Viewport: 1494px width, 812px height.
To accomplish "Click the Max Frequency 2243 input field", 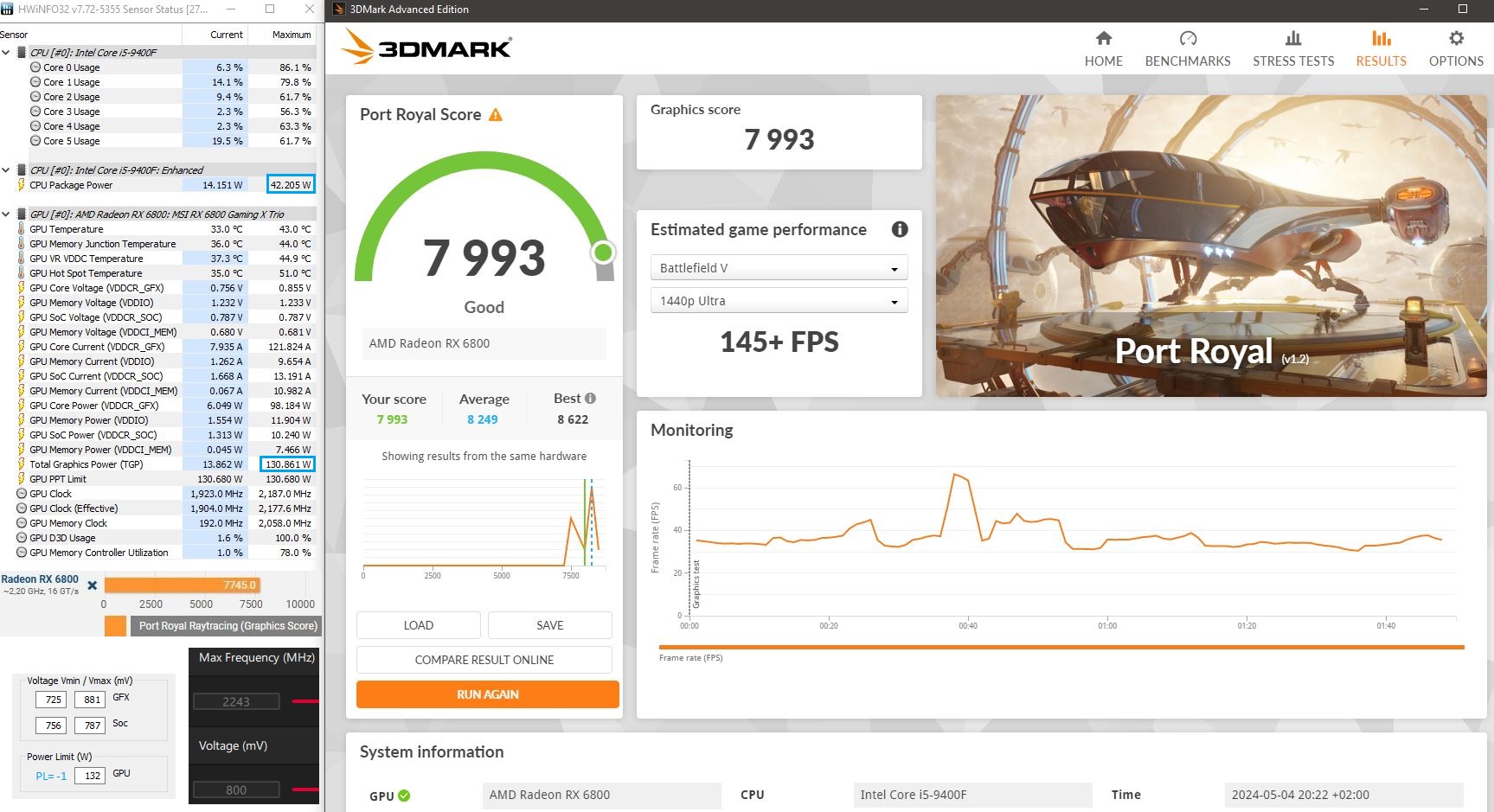I will (x=236, y=701).
